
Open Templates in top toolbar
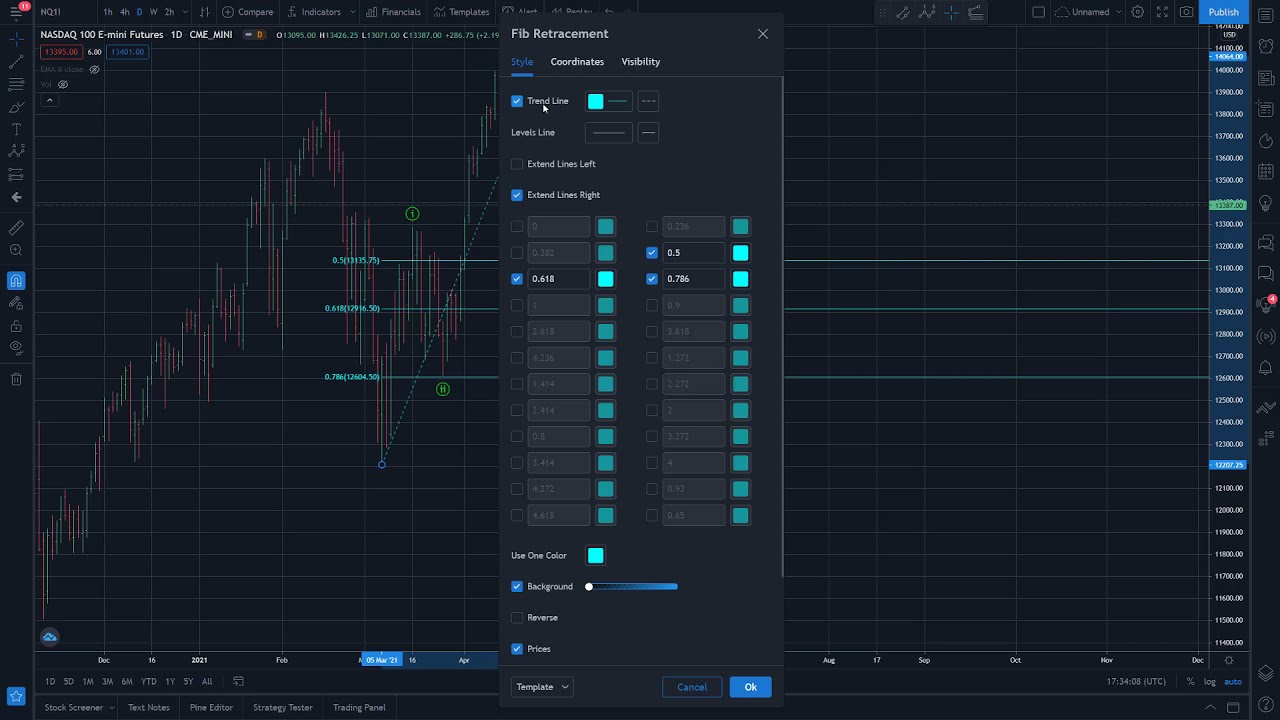coord(461,12)
